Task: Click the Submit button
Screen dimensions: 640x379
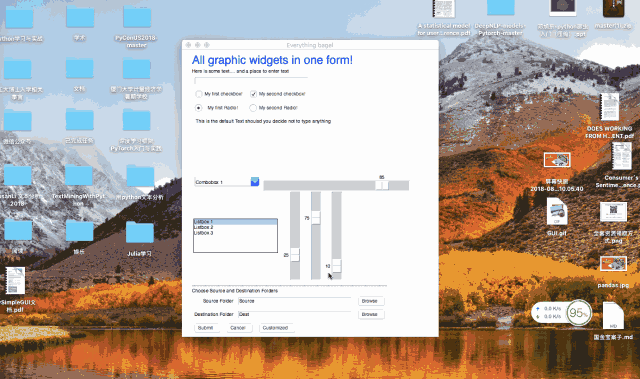Action: 206,328
